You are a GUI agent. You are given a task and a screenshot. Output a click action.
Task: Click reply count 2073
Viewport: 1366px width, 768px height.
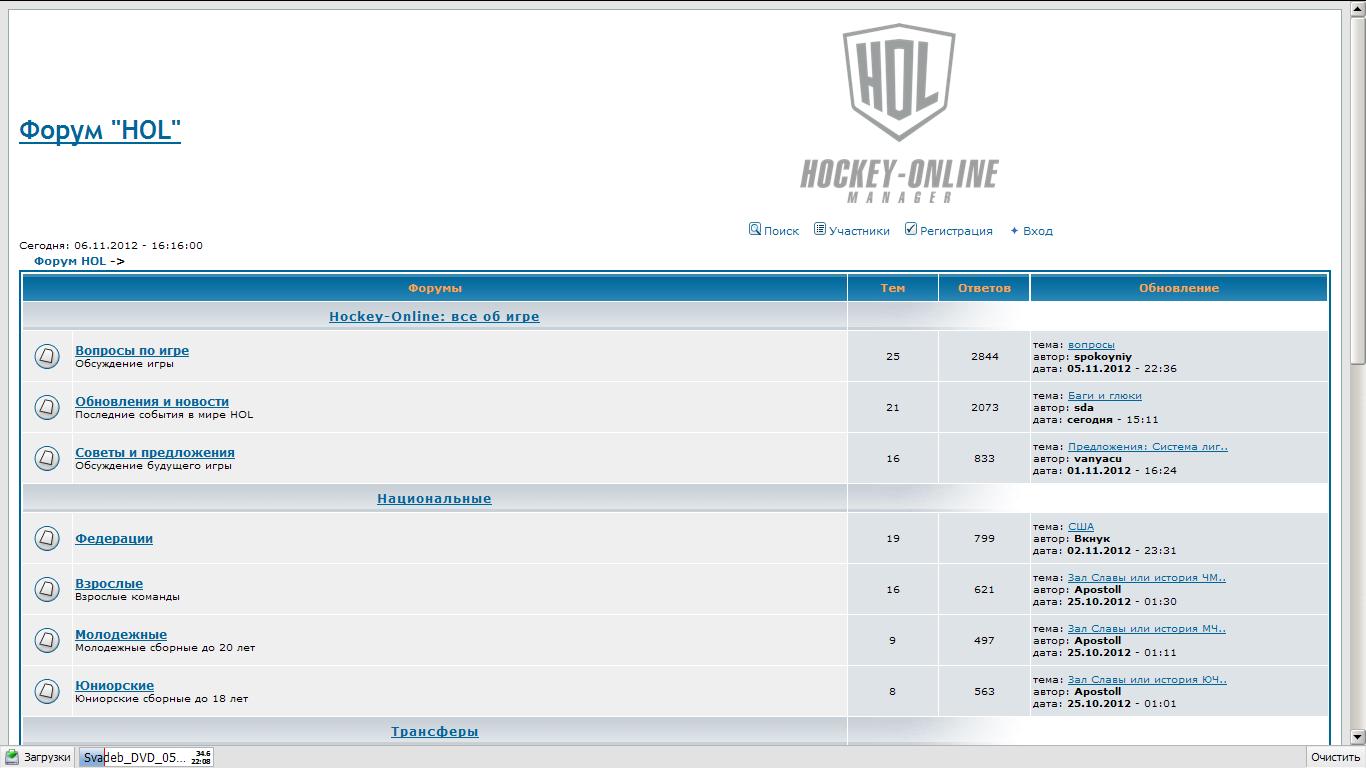(x=984, y=407)
